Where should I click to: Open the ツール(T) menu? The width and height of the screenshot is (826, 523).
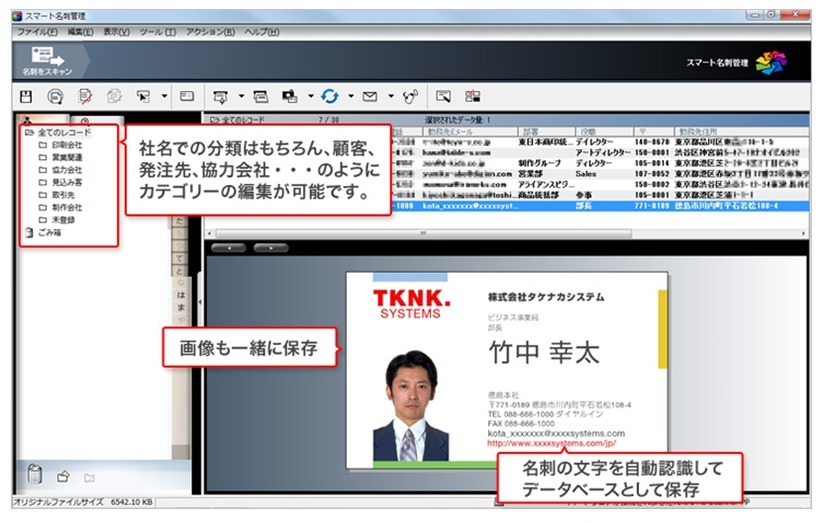[158, 32]
